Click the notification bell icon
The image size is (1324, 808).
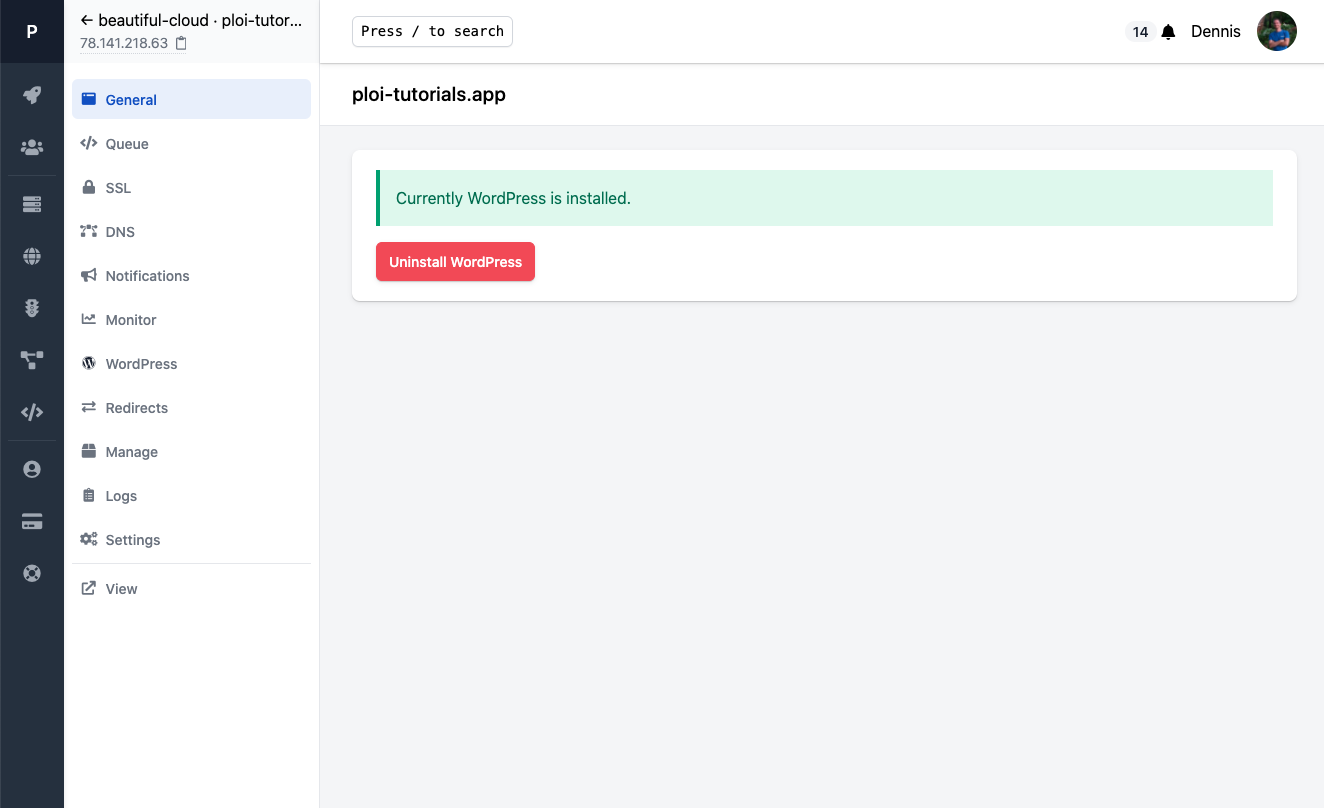1168,32
